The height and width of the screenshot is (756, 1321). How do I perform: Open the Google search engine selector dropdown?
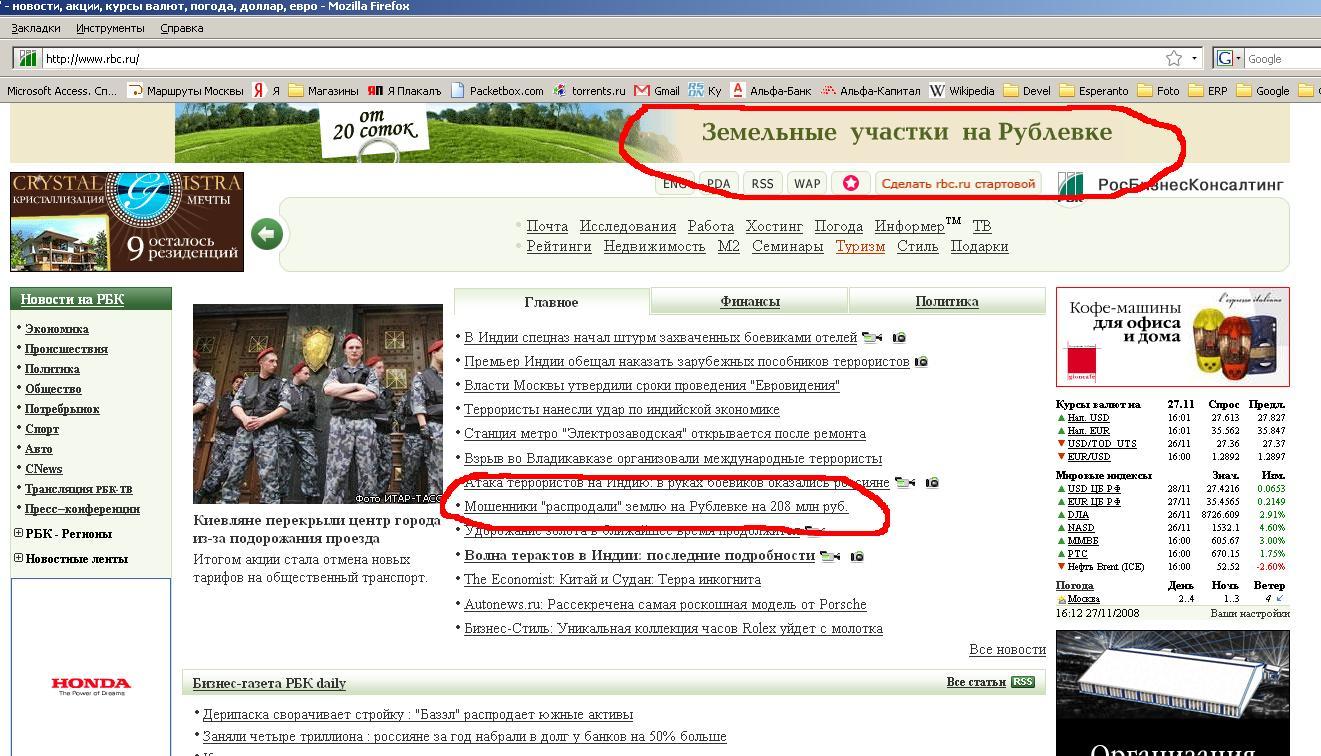coord(1229,58)
